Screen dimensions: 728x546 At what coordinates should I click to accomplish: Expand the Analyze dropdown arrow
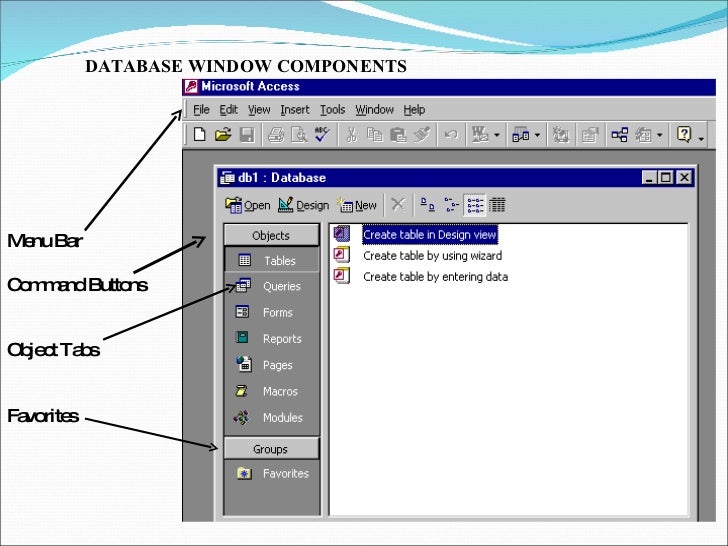(x=538, y=136)
